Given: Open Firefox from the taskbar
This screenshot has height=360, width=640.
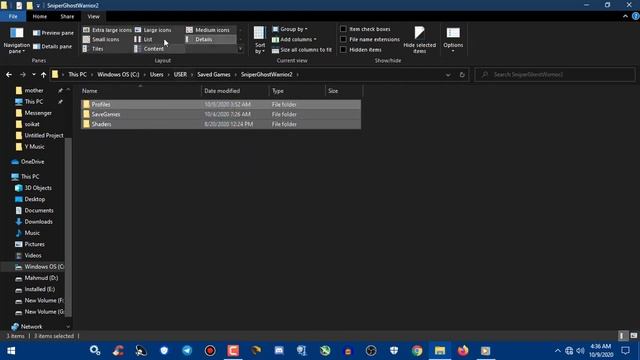Looking at the screenshot, I should coord(463,351).
